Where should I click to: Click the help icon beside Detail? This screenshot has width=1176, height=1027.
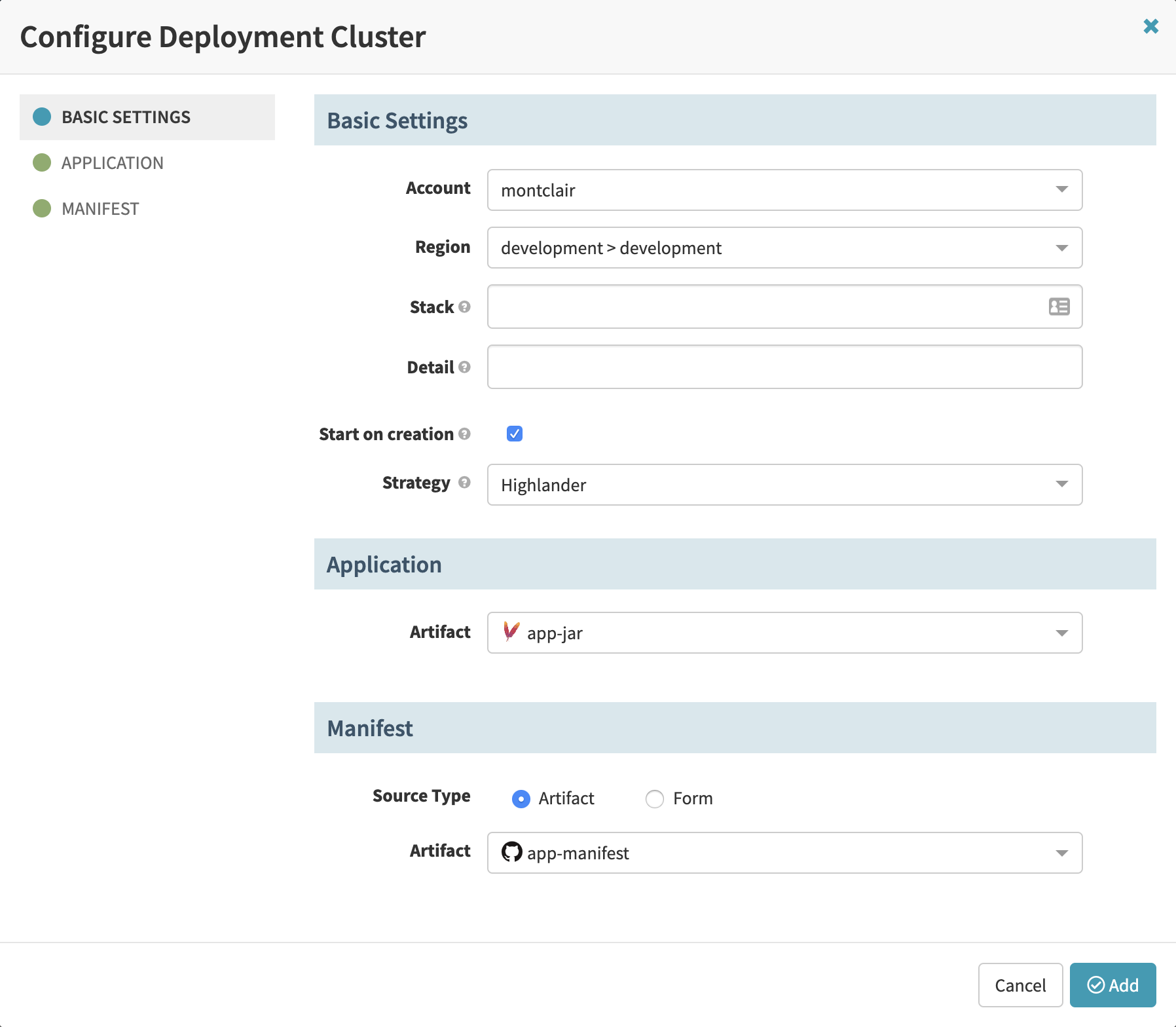464,367
